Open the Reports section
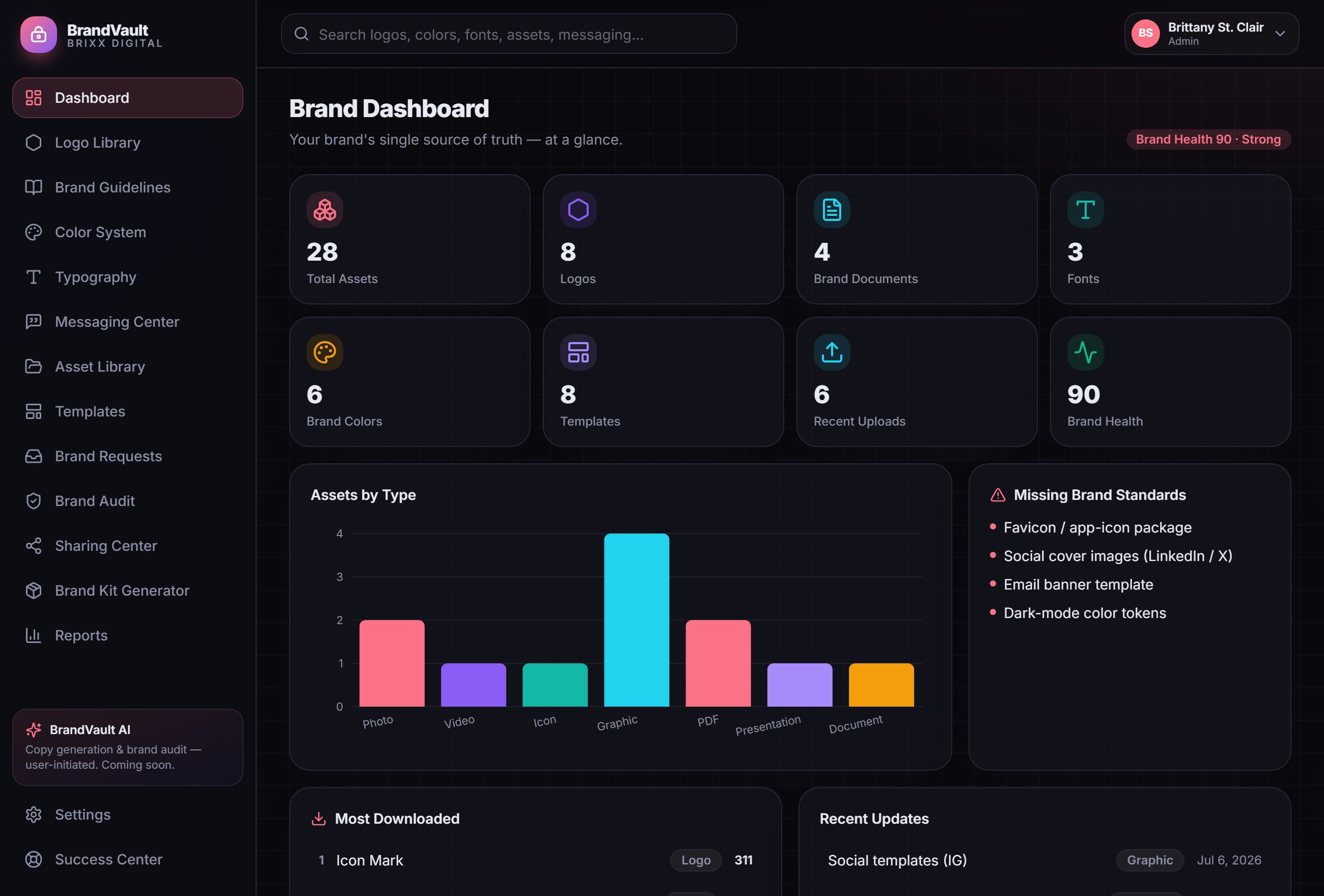This screenshot has height=896, width=1324. 128,636
